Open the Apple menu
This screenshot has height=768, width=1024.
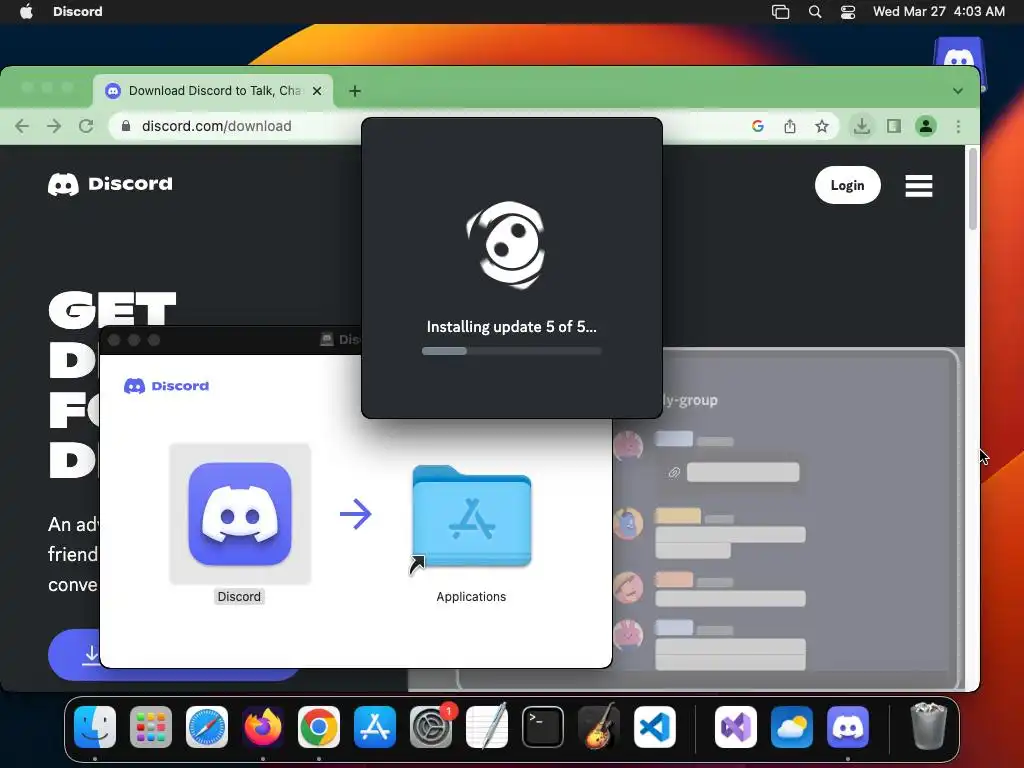[26, 11]
